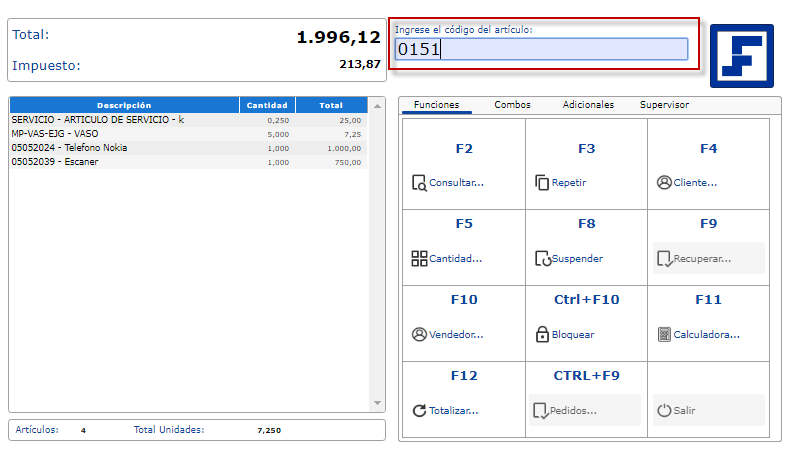The image size is (806, 473).
Task: Click the Vendedor person icon
Action: click(x=419, y=334)
